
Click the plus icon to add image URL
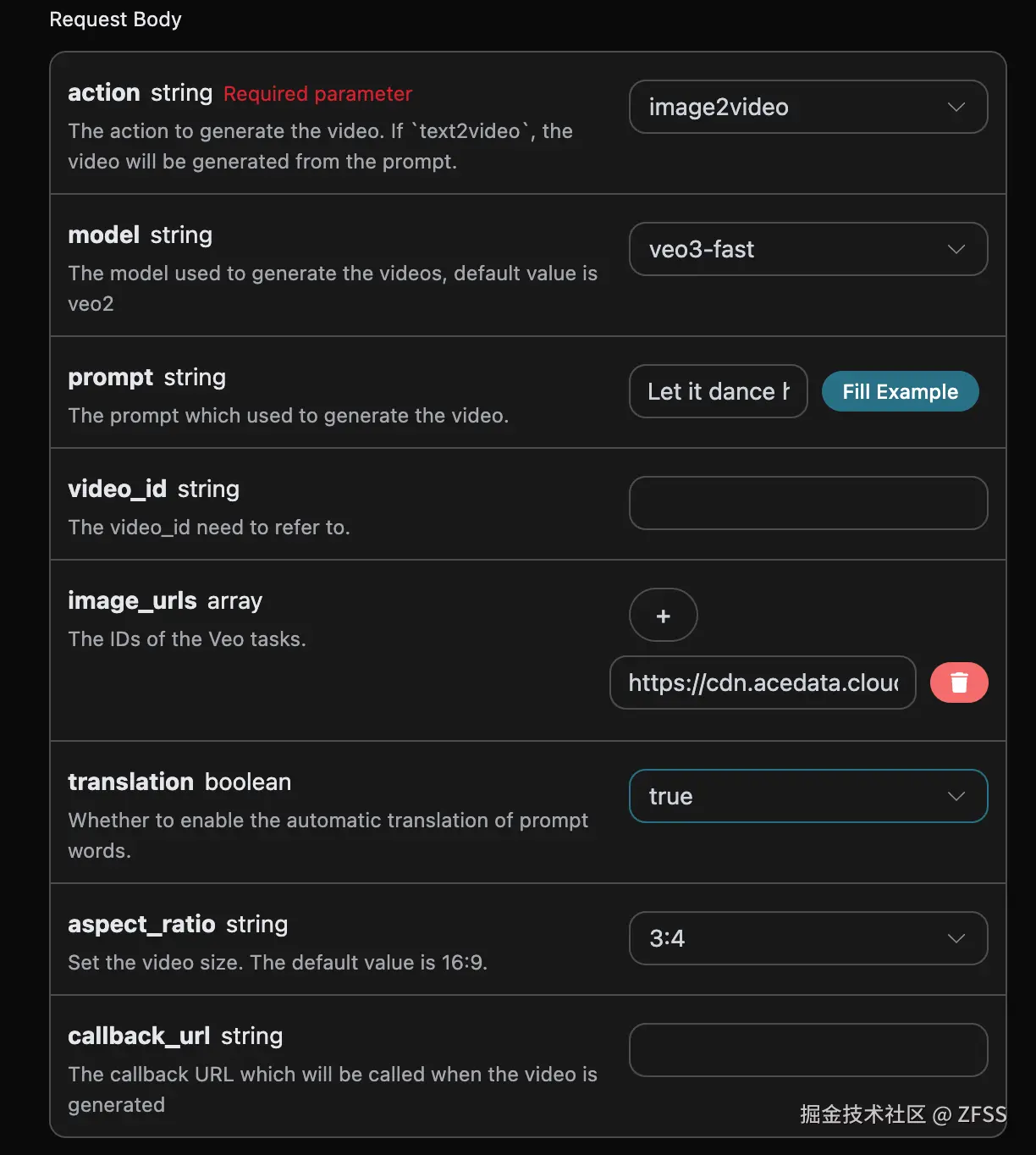(x=663, y=616)
